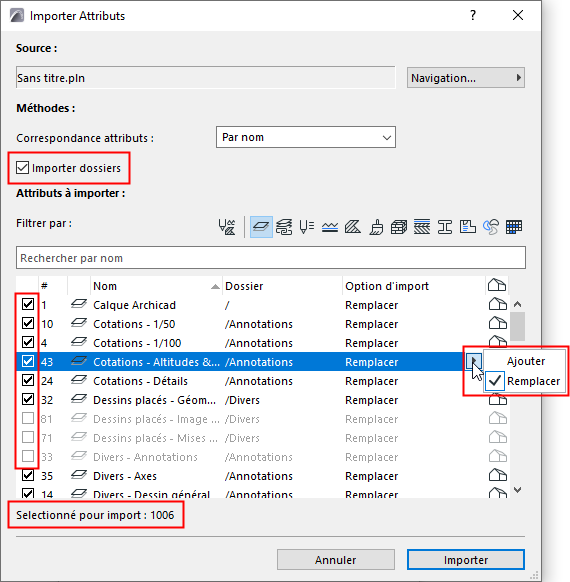This screenshot has height=582, width=570.
Task: Click layer icon of Calque Archicad row
Action: [x=79, y=304]
